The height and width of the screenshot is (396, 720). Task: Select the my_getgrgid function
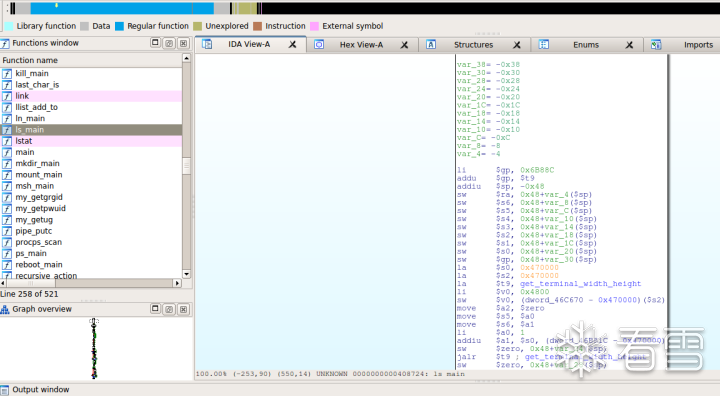91,197
